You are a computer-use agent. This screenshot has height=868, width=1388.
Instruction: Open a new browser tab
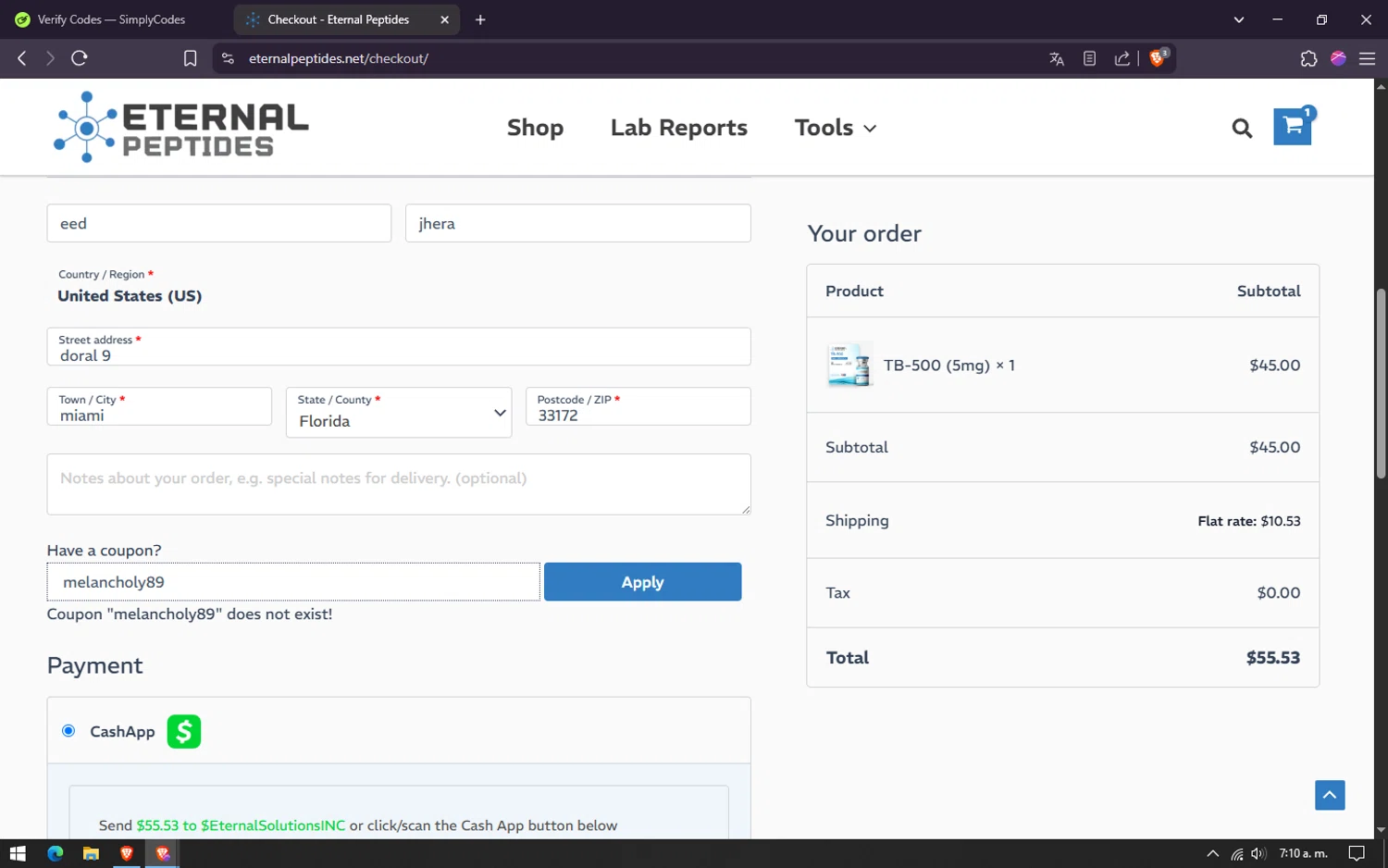click(x=480, y=19)
